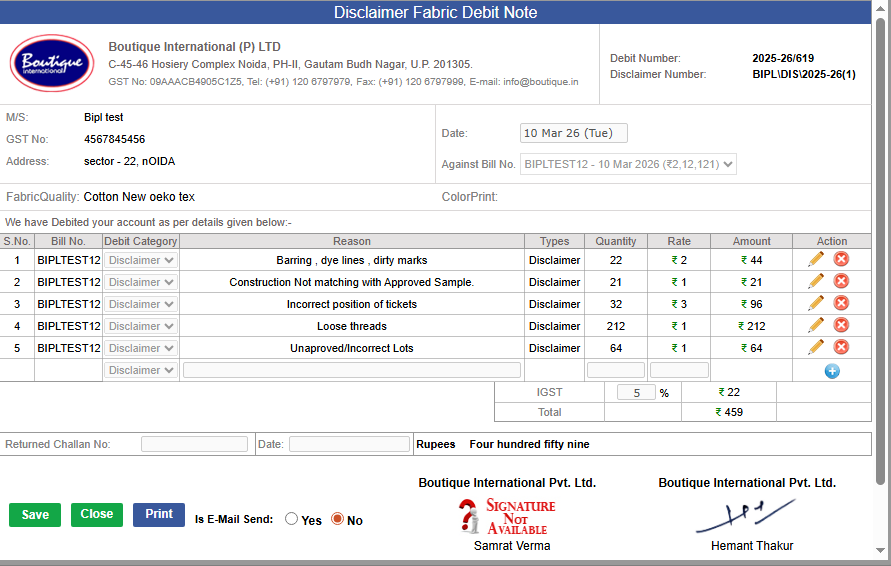Image resolution: width=891 pixels, height=566 pixels.
Task: Click the challan Date input field
Action: [349, 444]
